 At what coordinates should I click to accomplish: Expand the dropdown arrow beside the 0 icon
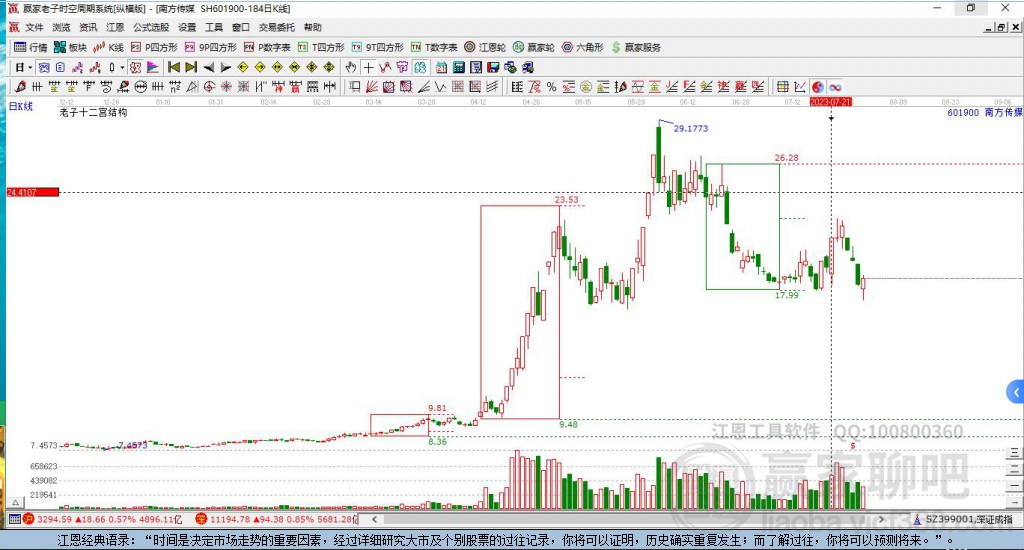[122, 67]
